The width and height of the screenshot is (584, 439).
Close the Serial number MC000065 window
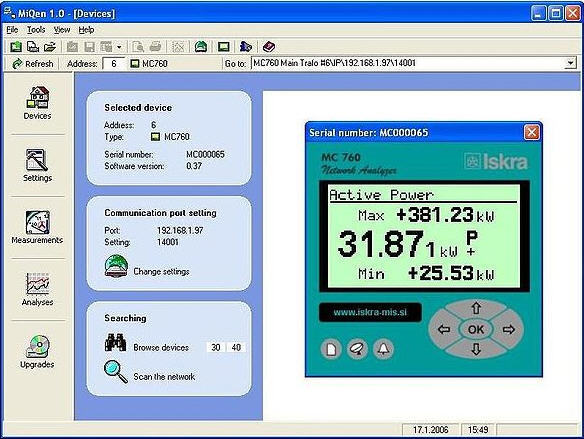(x=531, y=133)
